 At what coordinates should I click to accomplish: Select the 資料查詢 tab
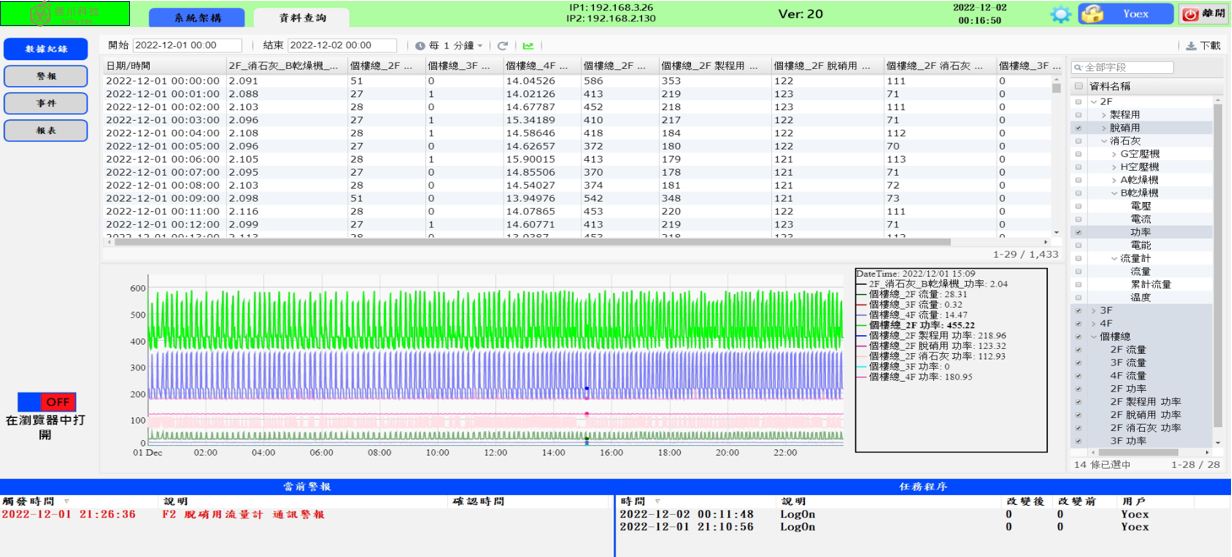pyautogui.click(x=302, y=18)
